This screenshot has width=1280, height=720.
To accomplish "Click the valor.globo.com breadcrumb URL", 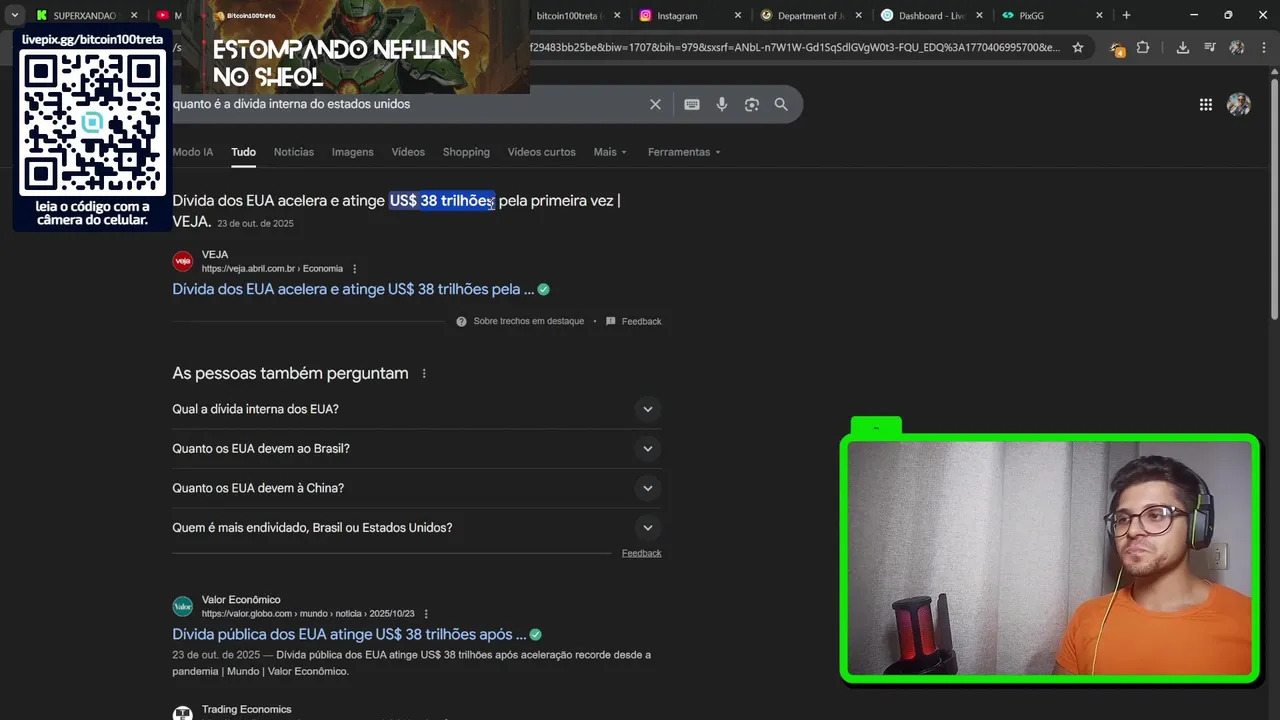I will pos(308,614).
